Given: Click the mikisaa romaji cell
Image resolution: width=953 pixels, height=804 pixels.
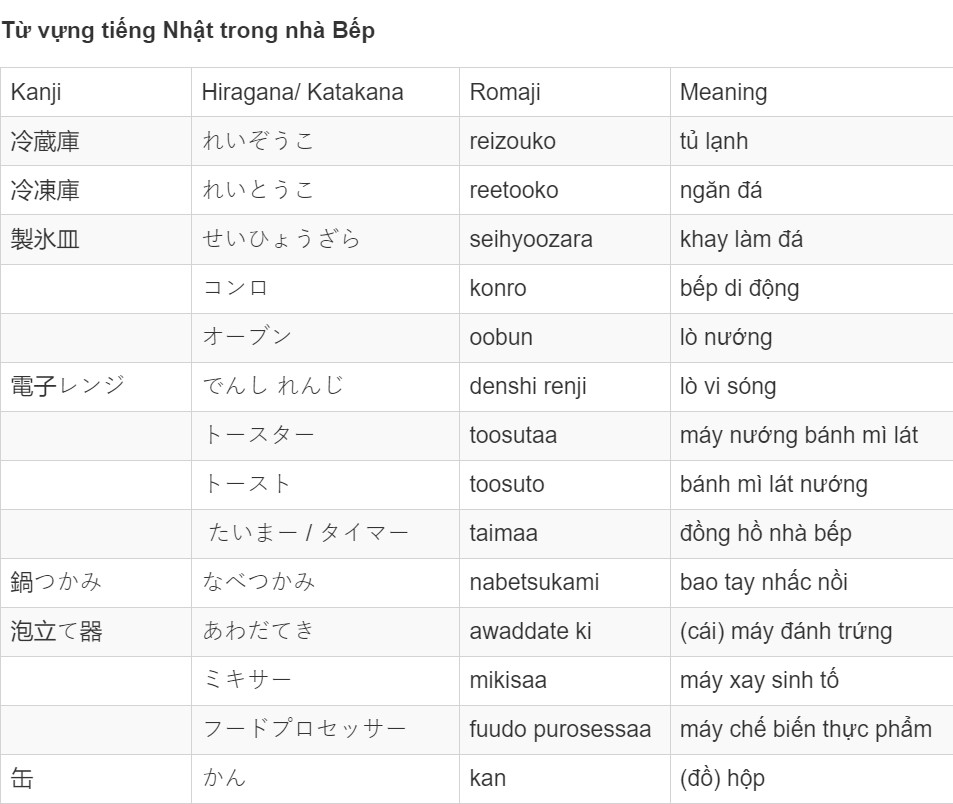Looking at the screenshot, I should pyautogui.click(x=565, y=681).
